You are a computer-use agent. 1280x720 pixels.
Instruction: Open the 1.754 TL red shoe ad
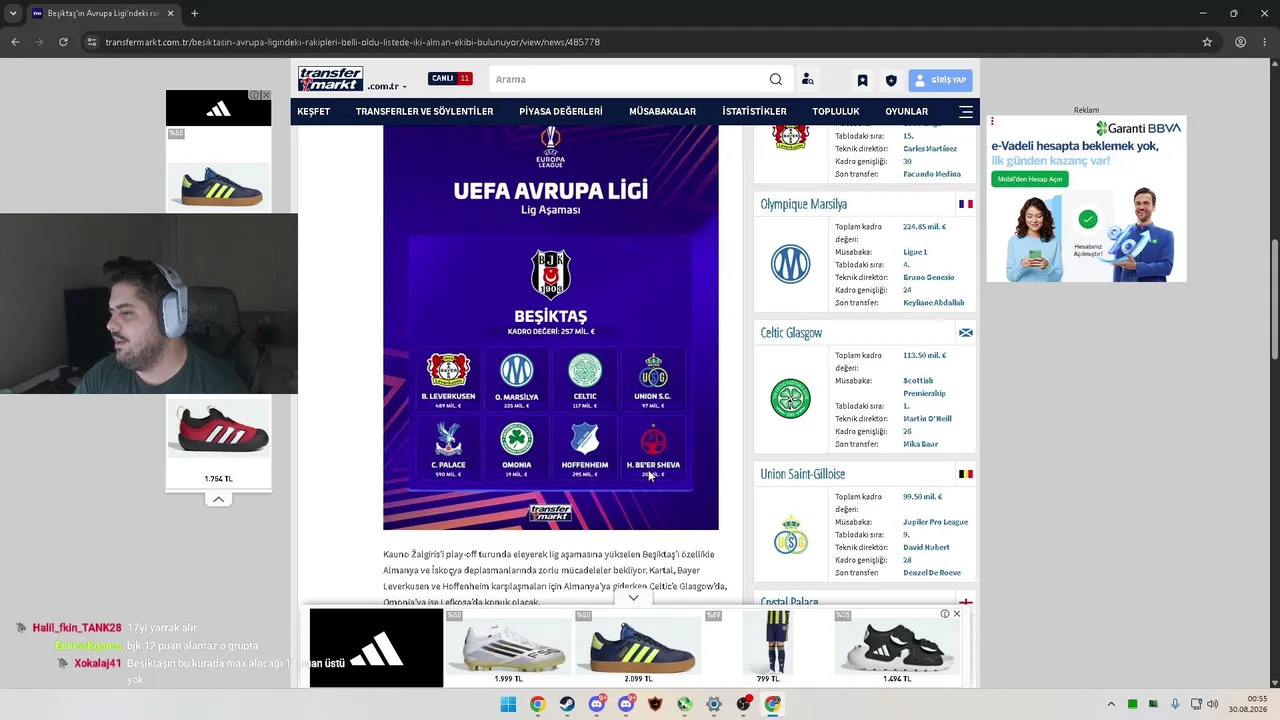click(218, 440)
